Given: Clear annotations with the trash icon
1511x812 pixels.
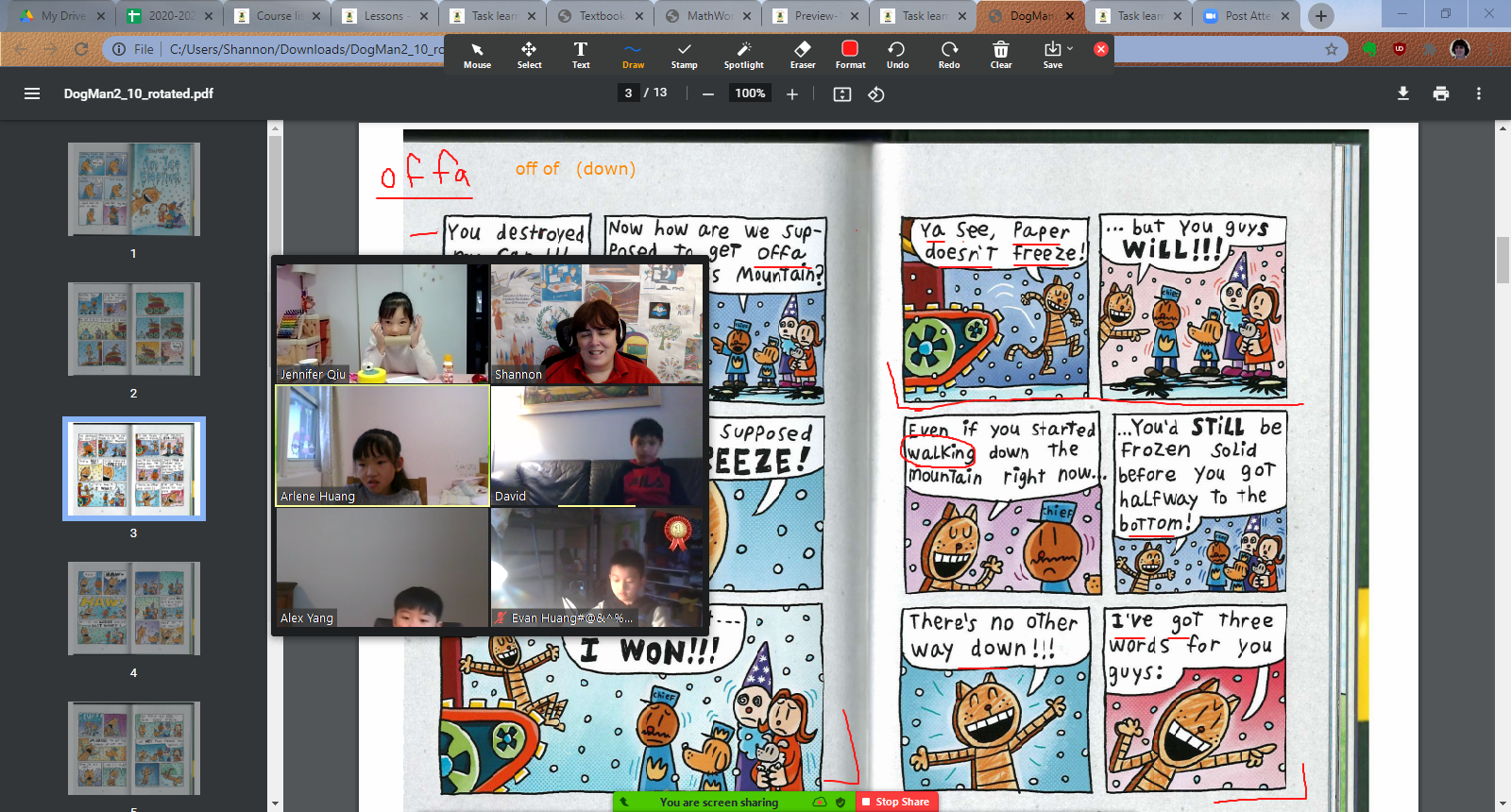Looking at the screenshot, I should point(1001,55).
